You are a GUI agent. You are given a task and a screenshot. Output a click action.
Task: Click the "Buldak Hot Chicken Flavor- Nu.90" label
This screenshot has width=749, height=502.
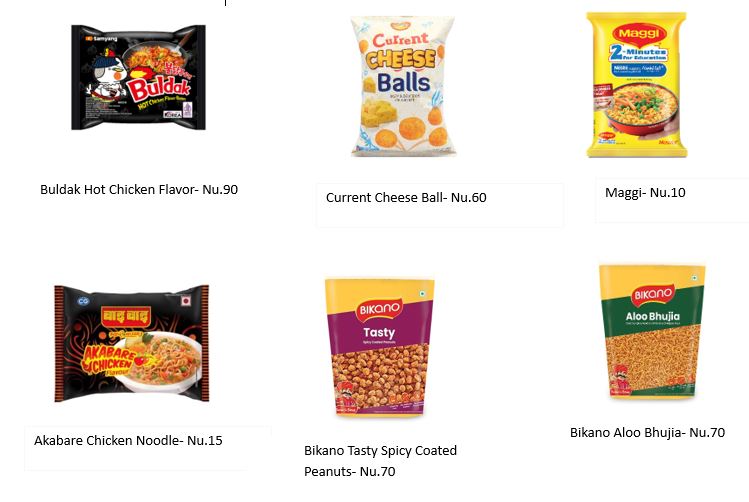click(x=139, y=190)
